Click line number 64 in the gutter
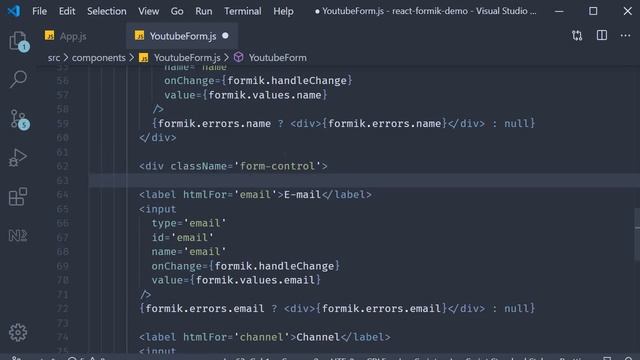 tap(62, 194)
